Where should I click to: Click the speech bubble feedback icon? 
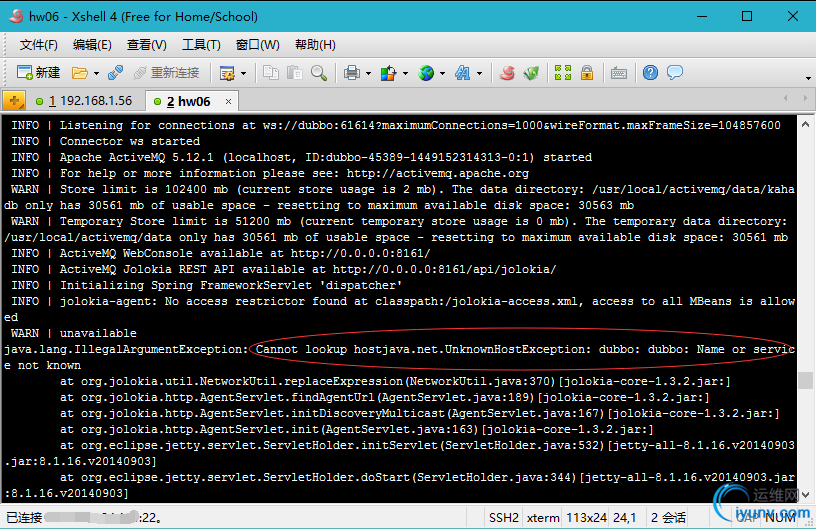pyautogui.click(x=674, y=73)
